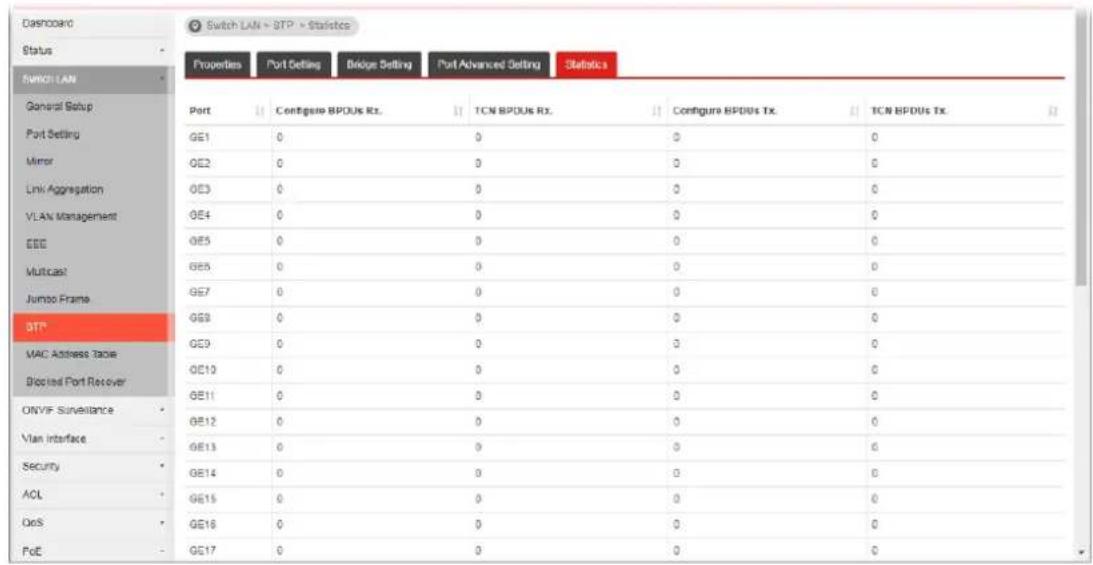The width and height of the screenshot is (1093, 565).
Task: Expand the Security menu
Action: point(162,465)
